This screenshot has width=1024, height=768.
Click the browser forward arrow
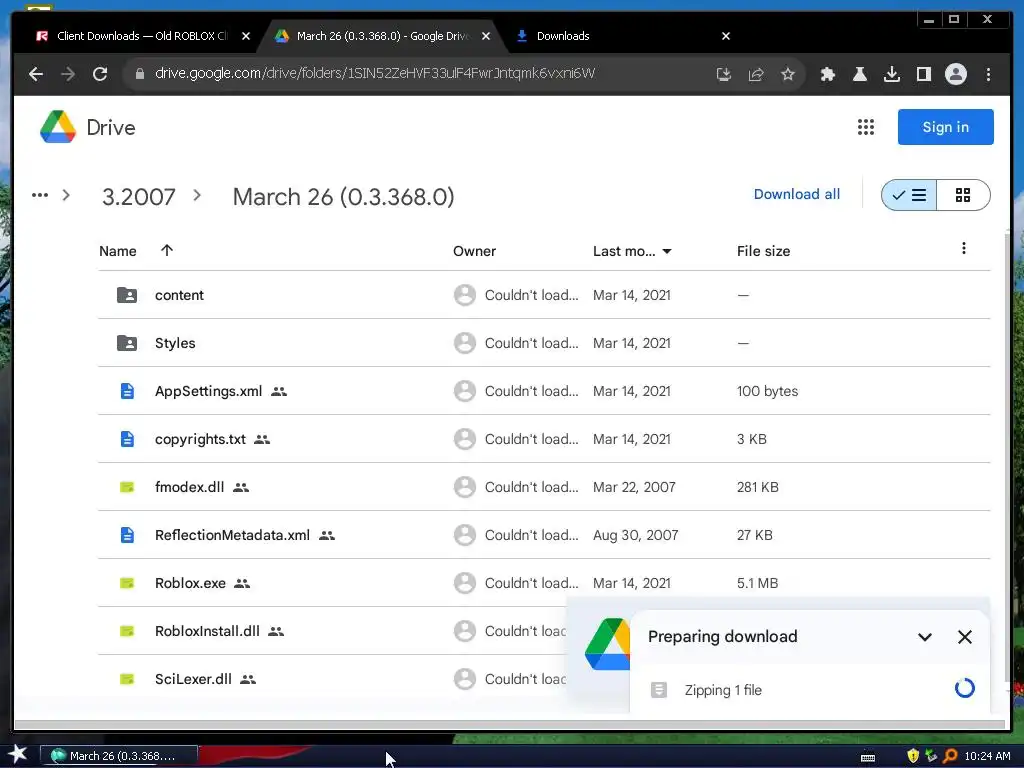coord(68,74)
